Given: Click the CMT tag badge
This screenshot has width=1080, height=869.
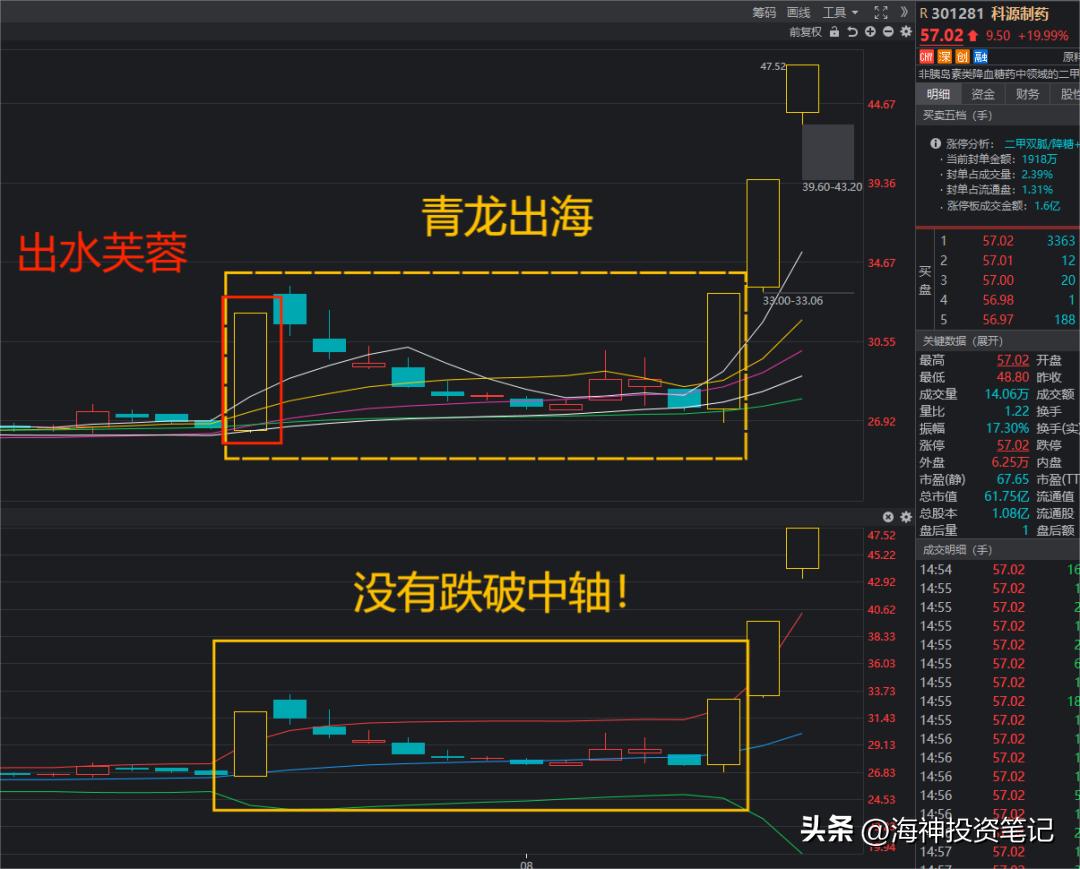Looking at the screenshot, I should point(926,56).
